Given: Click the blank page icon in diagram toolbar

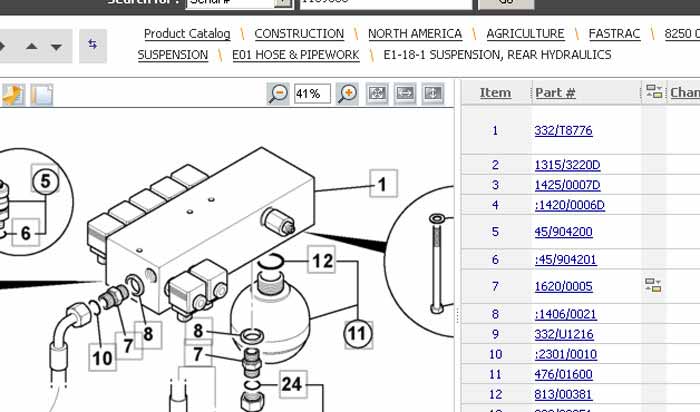Looking at the screenshot, I should (41, 95).
